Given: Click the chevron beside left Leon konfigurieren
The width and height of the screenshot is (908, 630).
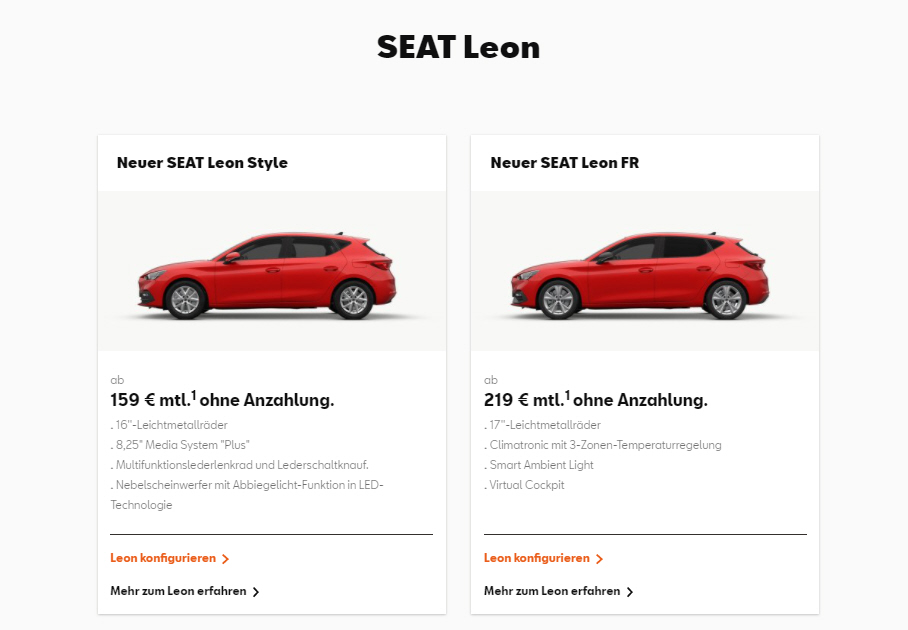Looking at the screenshot, I should (225, 559).
